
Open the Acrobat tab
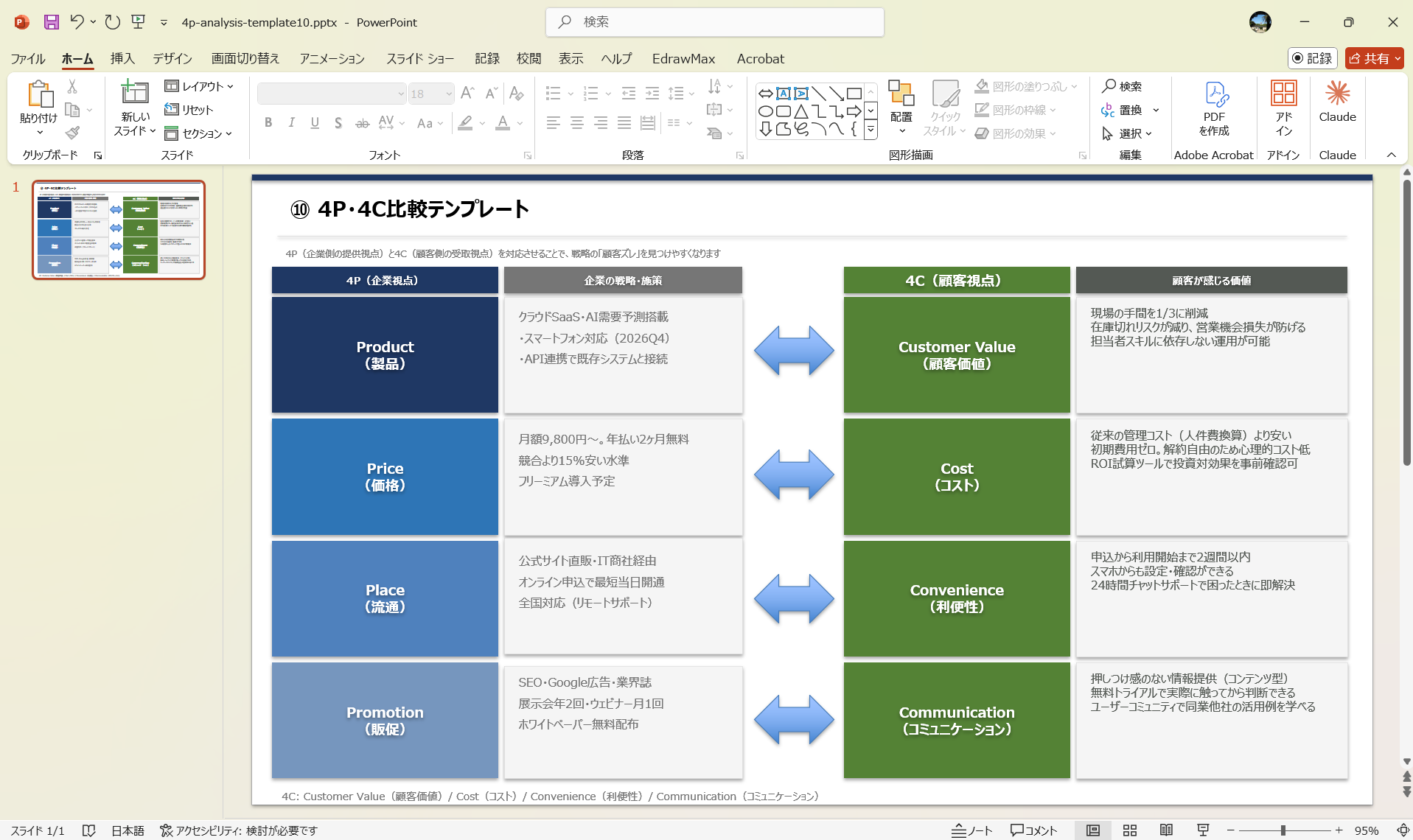pyautogui.click(x=760, y=58)
